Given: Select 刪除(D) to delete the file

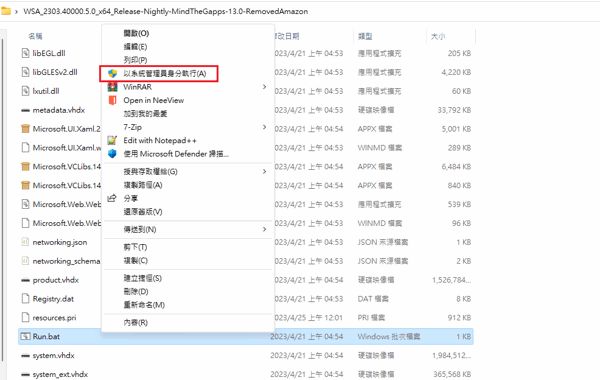Looking at the screenshot, I should coord(136,292).
